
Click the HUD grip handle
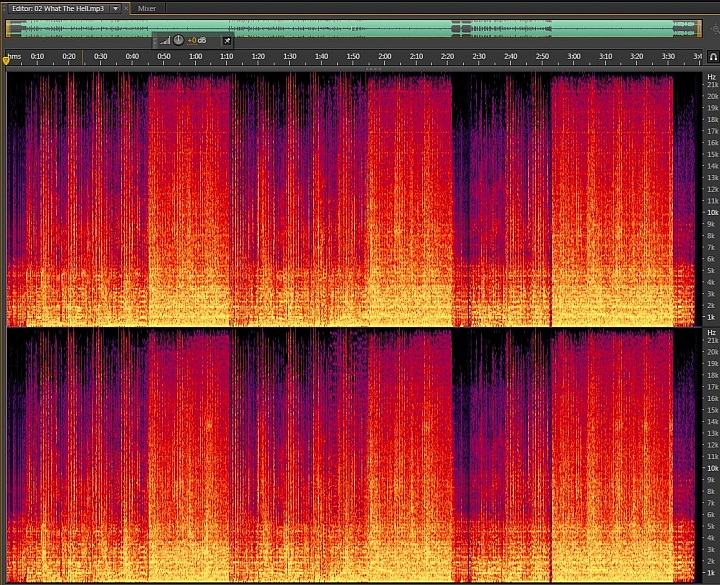point(155,41)
